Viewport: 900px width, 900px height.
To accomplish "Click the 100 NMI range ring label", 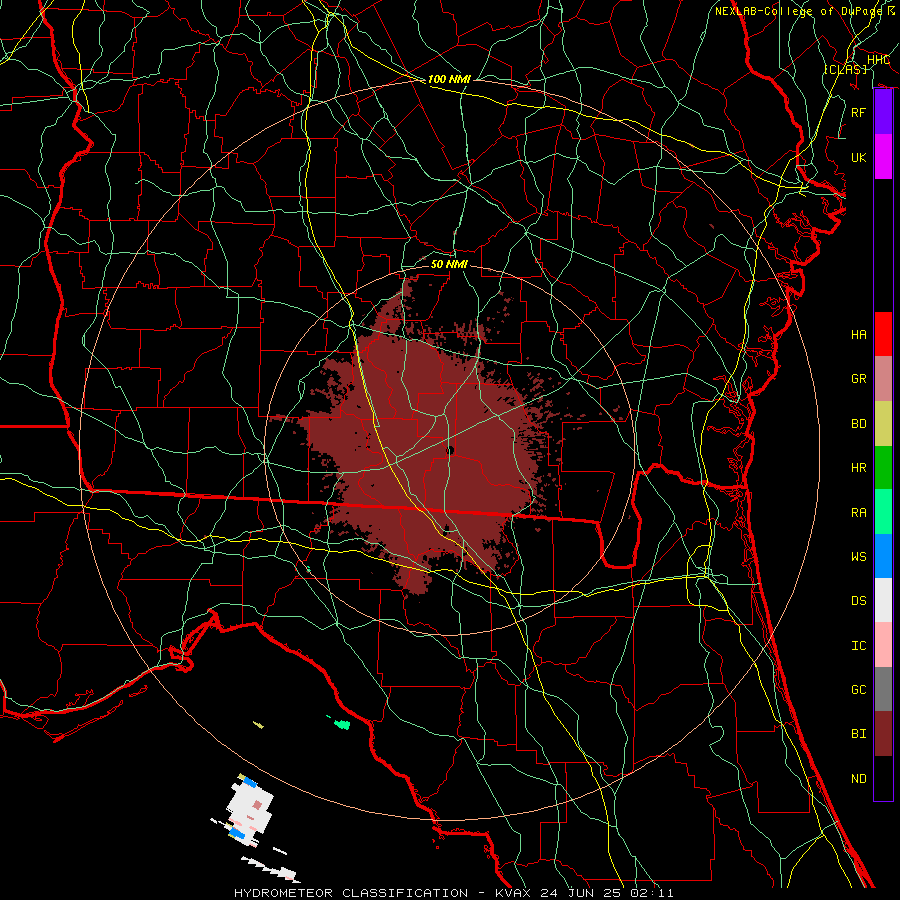I will (449, 79).
